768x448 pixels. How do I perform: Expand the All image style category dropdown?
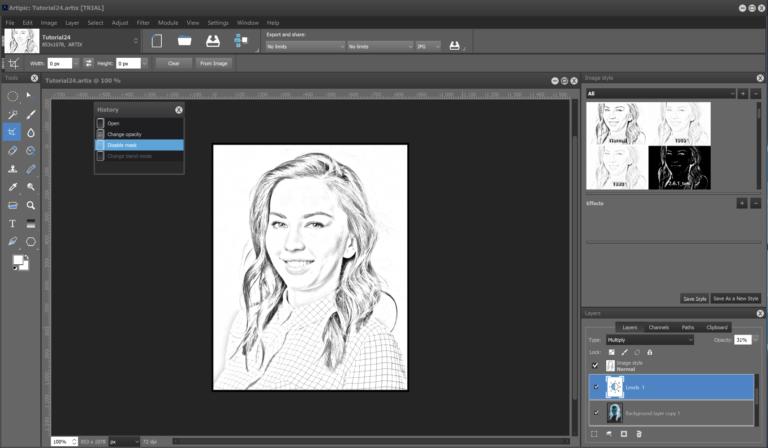pyautogui.click(x=661, y=94)
